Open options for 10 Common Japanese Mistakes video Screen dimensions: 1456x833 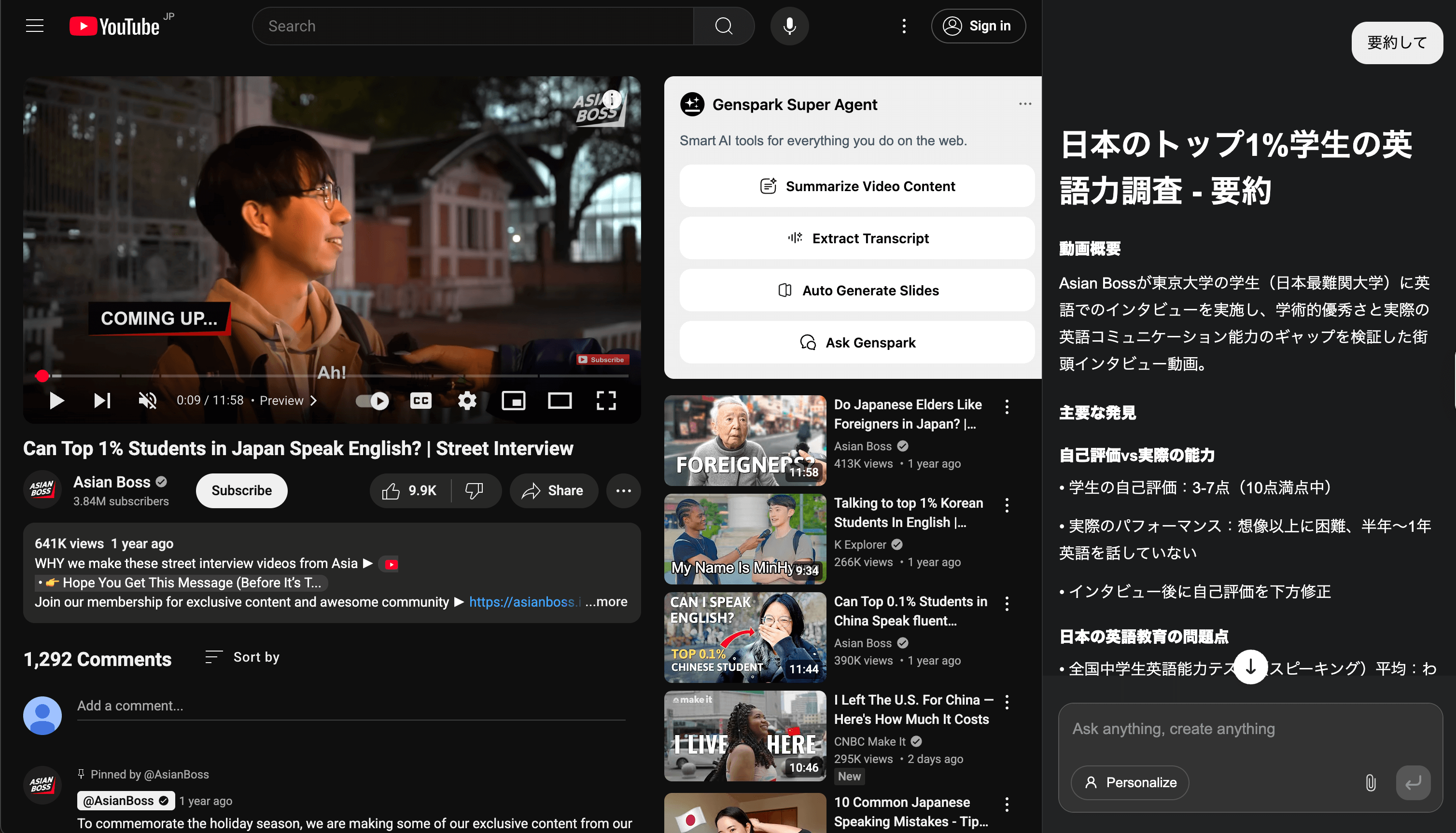point(1007,805)
